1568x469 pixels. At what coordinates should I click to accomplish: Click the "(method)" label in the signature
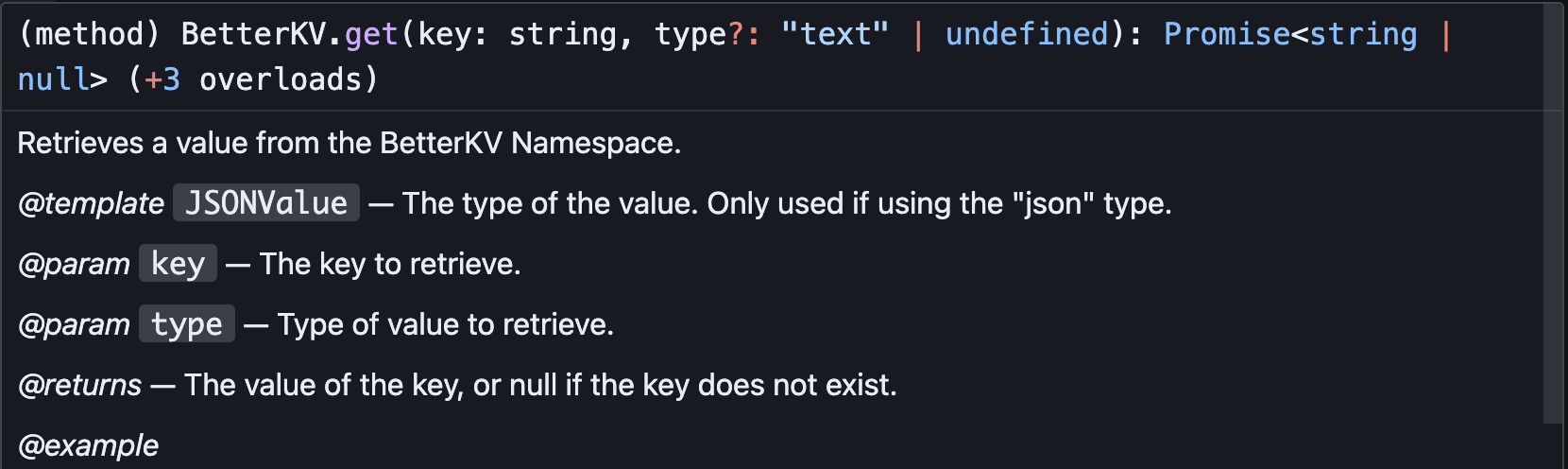[90, 34]
